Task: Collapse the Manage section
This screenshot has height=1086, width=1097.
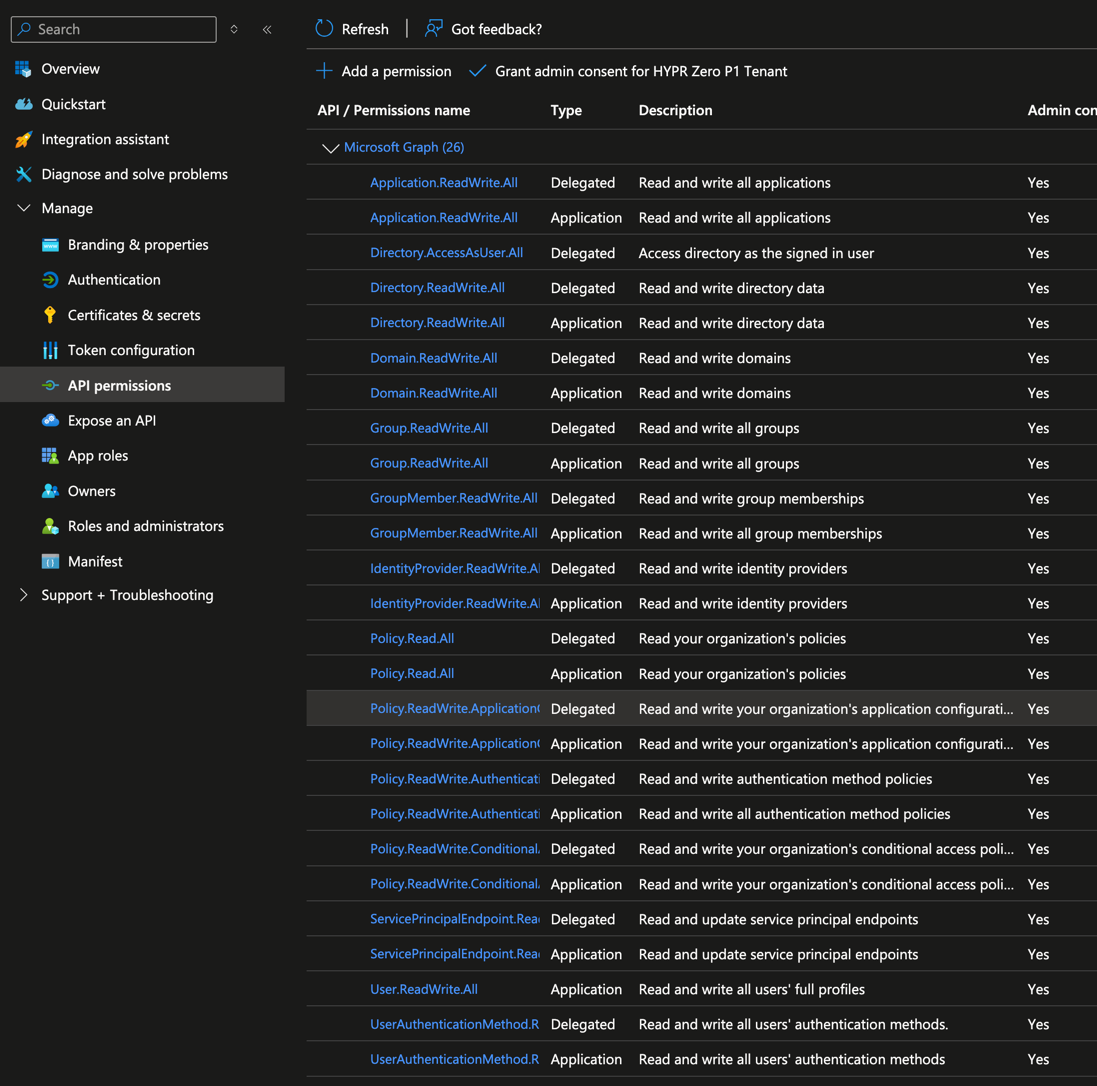Action: [x=24, y=208]
